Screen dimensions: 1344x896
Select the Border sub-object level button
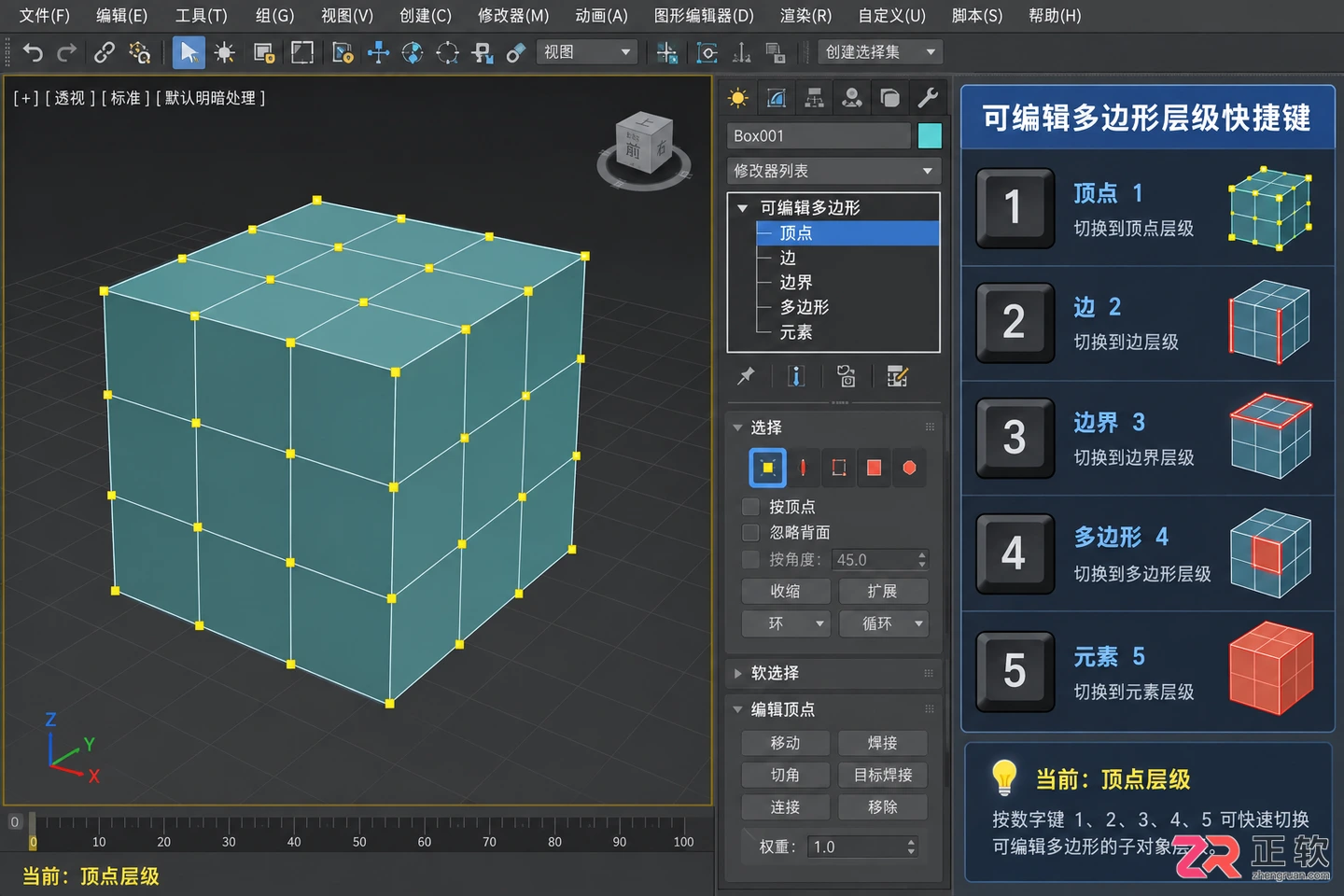coord(838,468)
